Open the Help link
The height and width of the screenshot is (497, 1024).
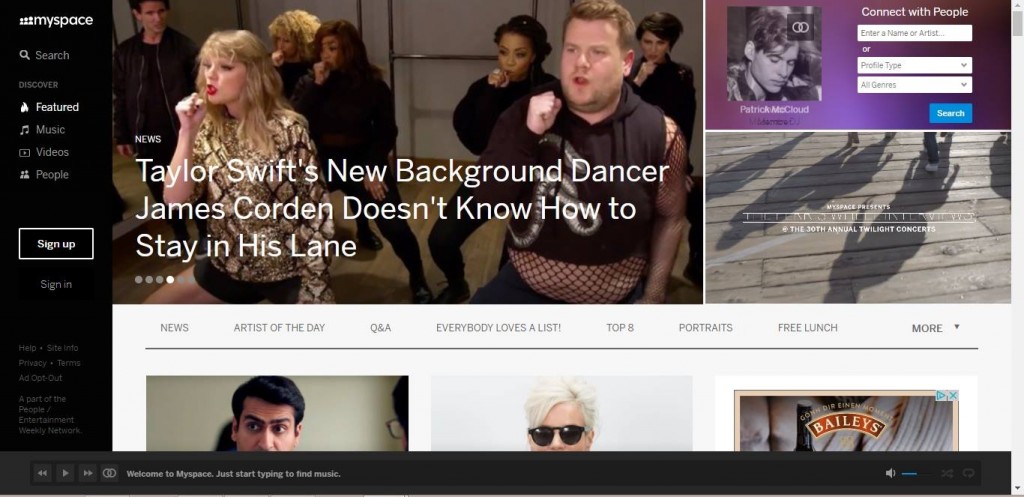(x=27, y=348)
